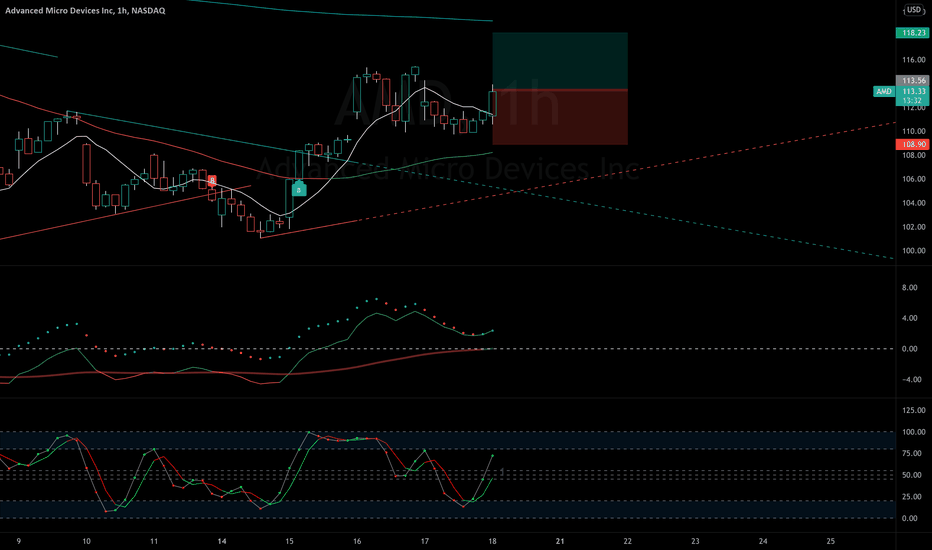The width and height of the screenshot is (932, 550).
Task: Click the 104.00 price axis value
Action: click(914, 203)
